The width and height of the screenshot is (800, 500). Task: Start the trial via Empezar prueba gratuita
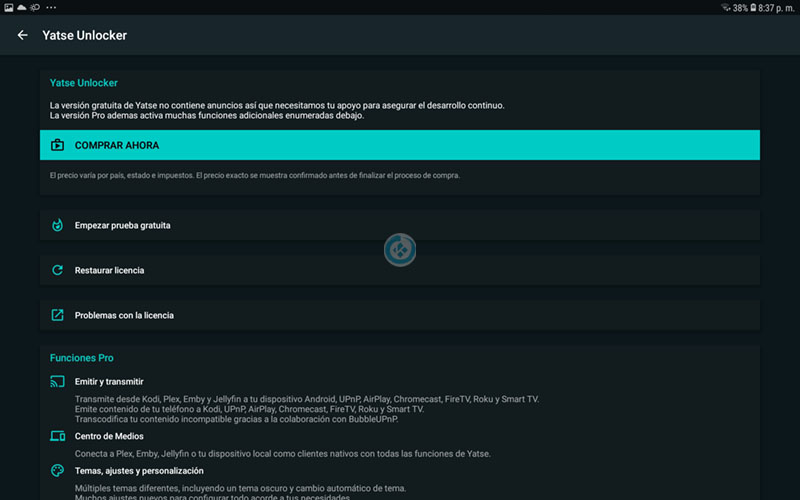pos(122,225)
